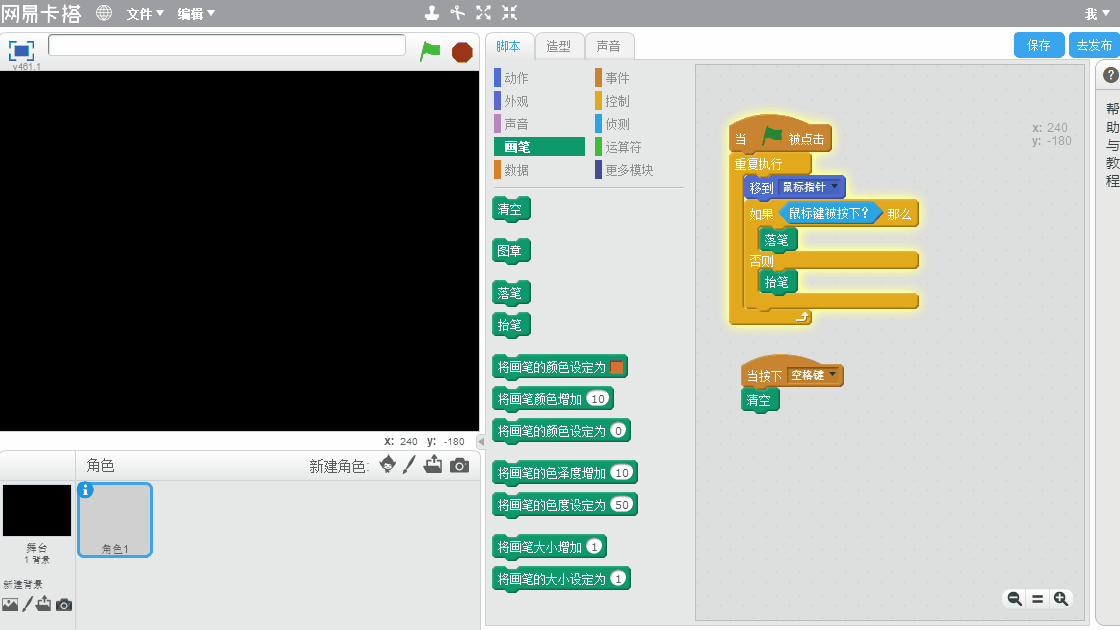The height and width of the screenshot is (630, 1120).
Task: Select the shrink sprite tool
Action: click(x=509, y=12)
